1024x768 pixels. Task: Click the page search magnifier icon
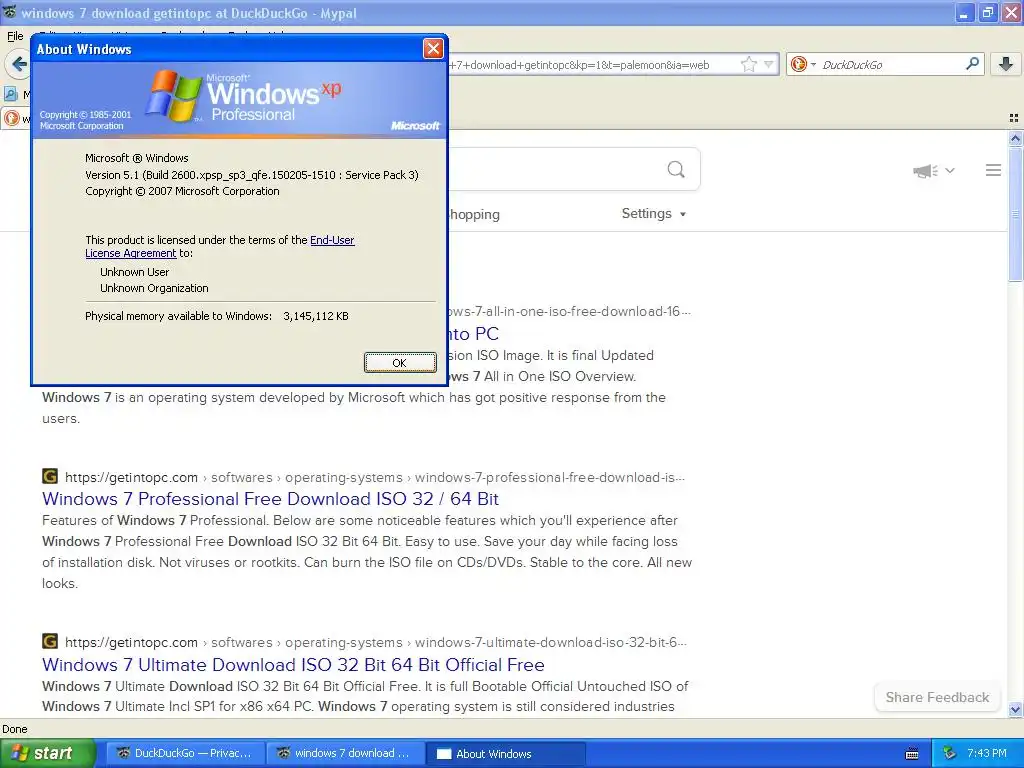[676, 170]
